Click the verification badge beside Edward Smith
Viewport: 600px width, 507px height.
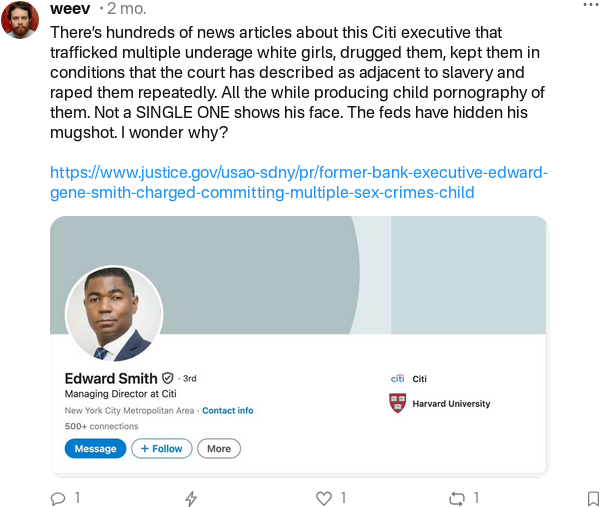[x=168, y=379]
